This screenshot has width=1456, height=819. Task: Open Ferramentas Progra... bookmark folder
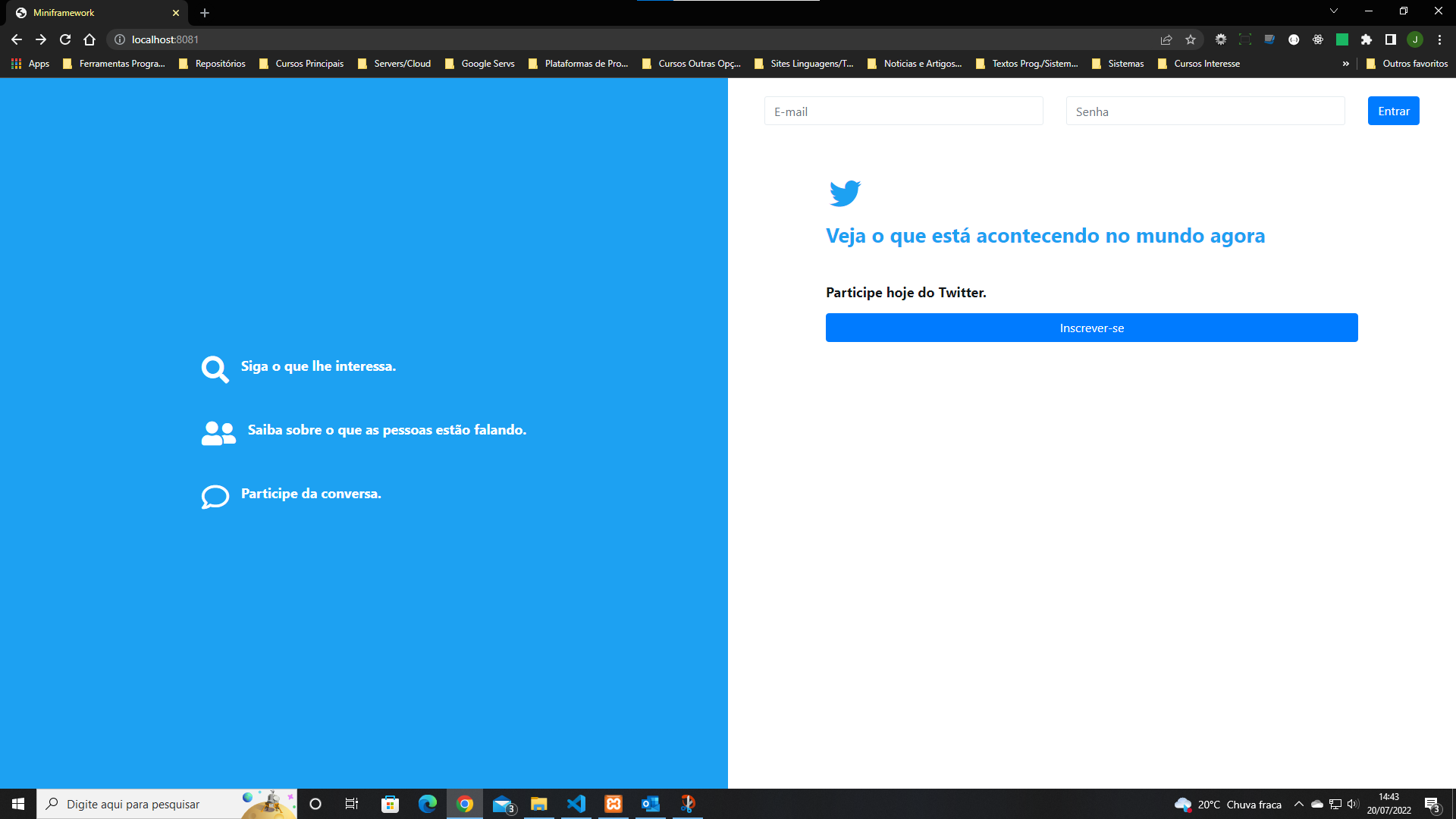click(114, 64)
